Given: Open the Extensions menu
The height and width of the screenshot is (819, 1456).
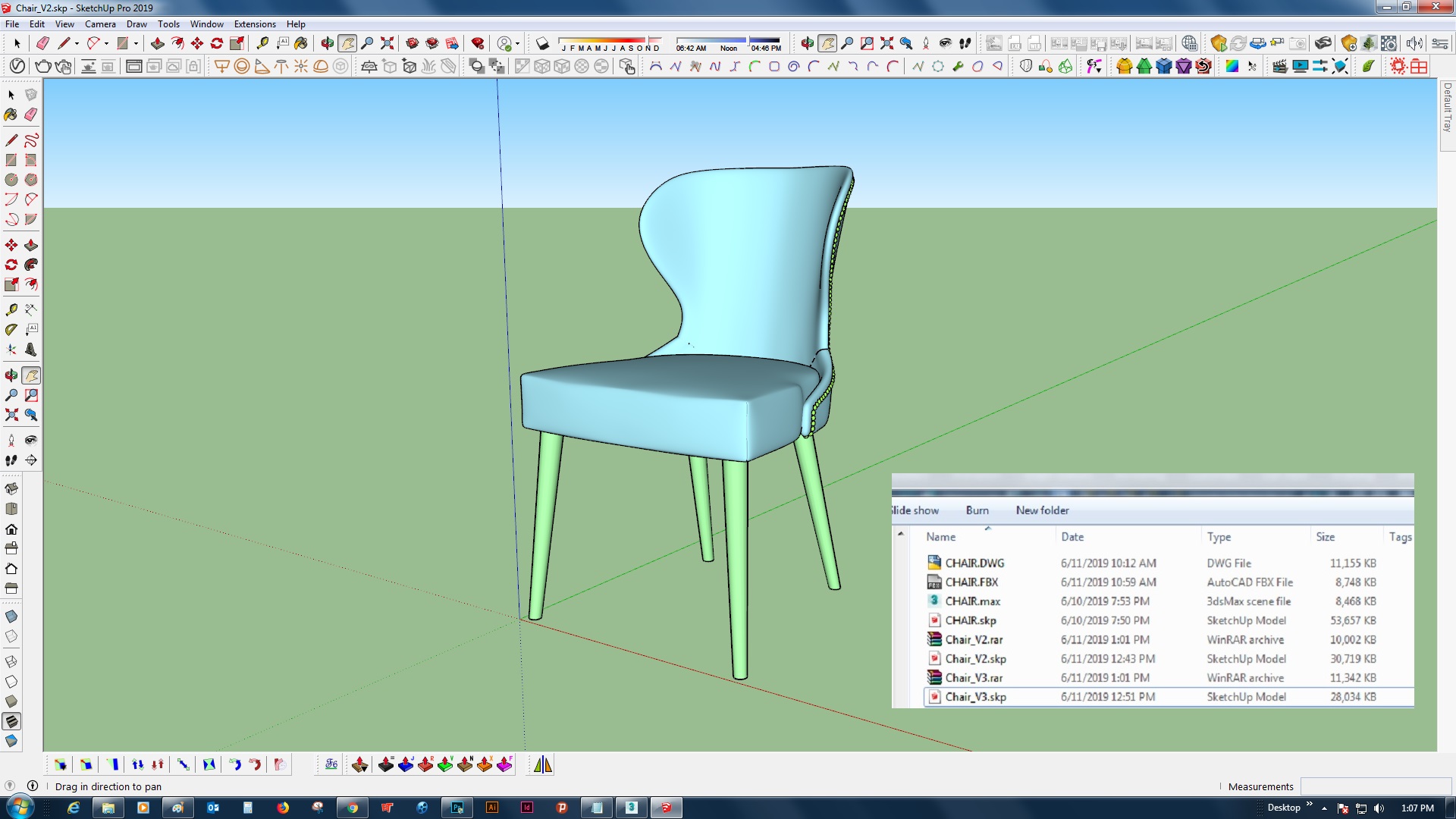Looking at the screenshot, I should [x=255, y=24].
